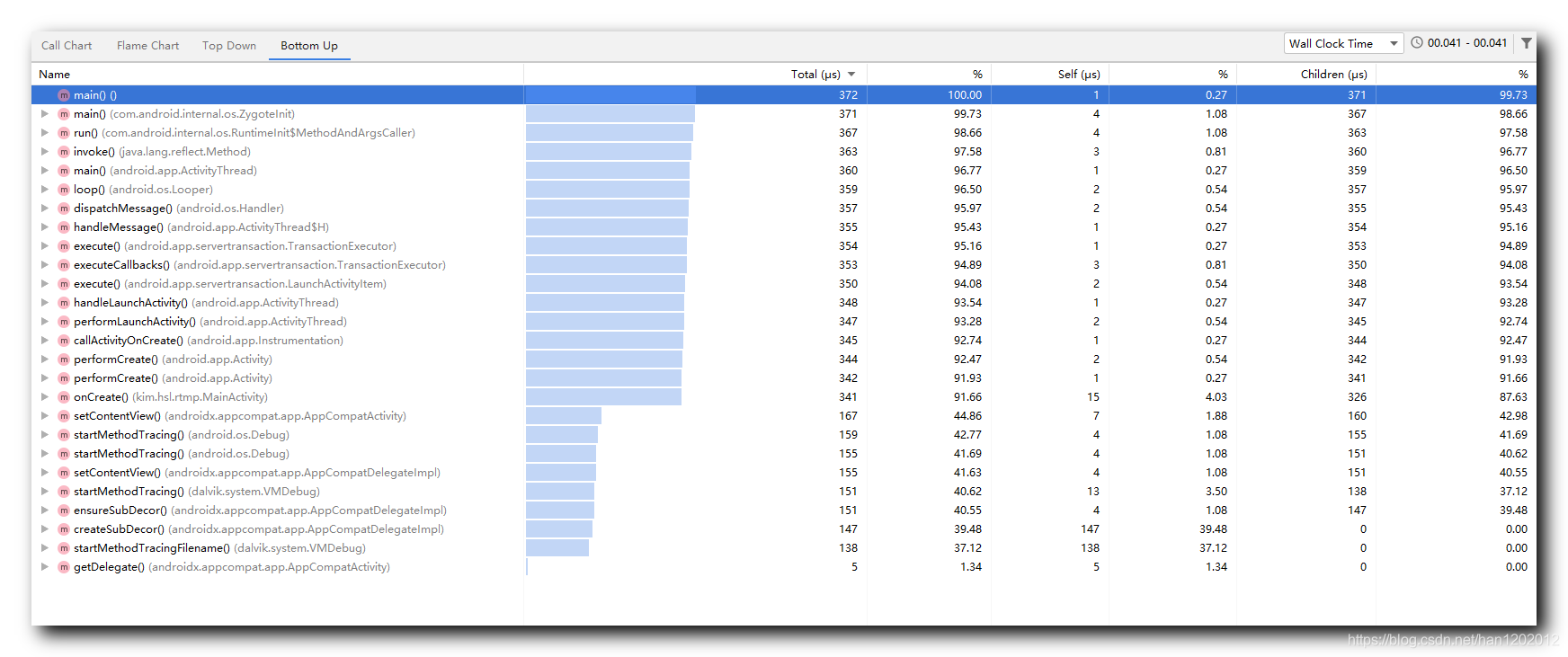Open the Wall Clock Time dropdown
The image size is (1568, 657).
click(x=1343, y=43)
